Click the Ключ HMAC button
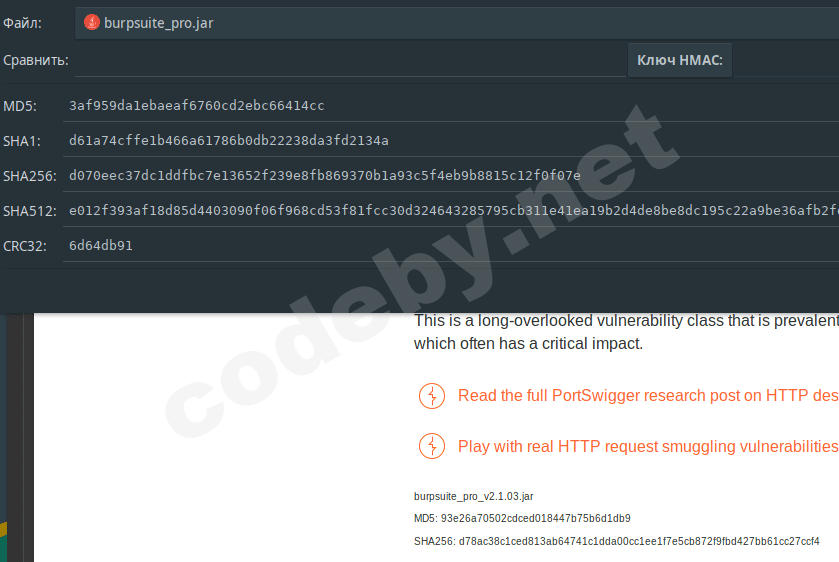 point(680,60)
